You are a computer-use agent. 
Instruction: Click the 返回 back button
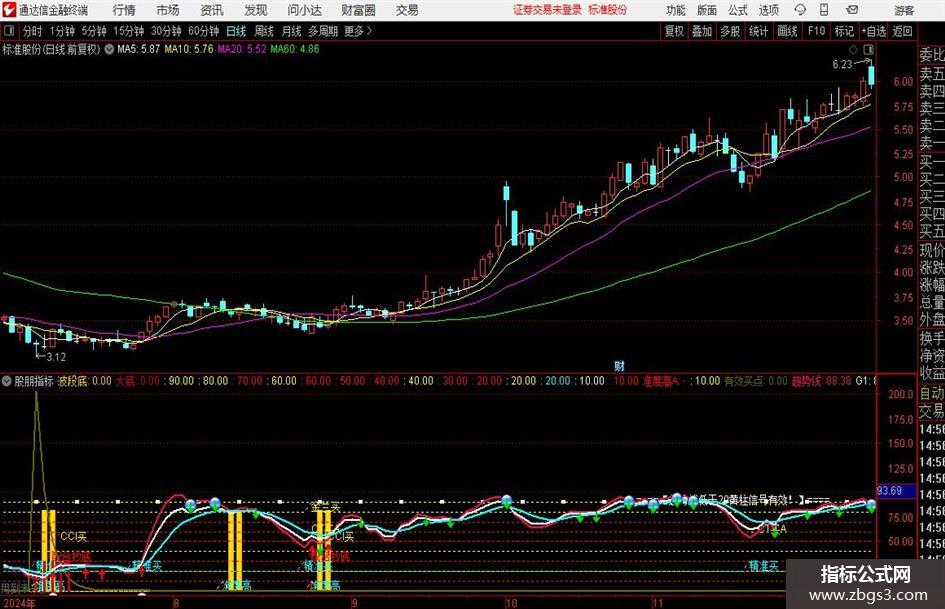click(x=902, y=31)
